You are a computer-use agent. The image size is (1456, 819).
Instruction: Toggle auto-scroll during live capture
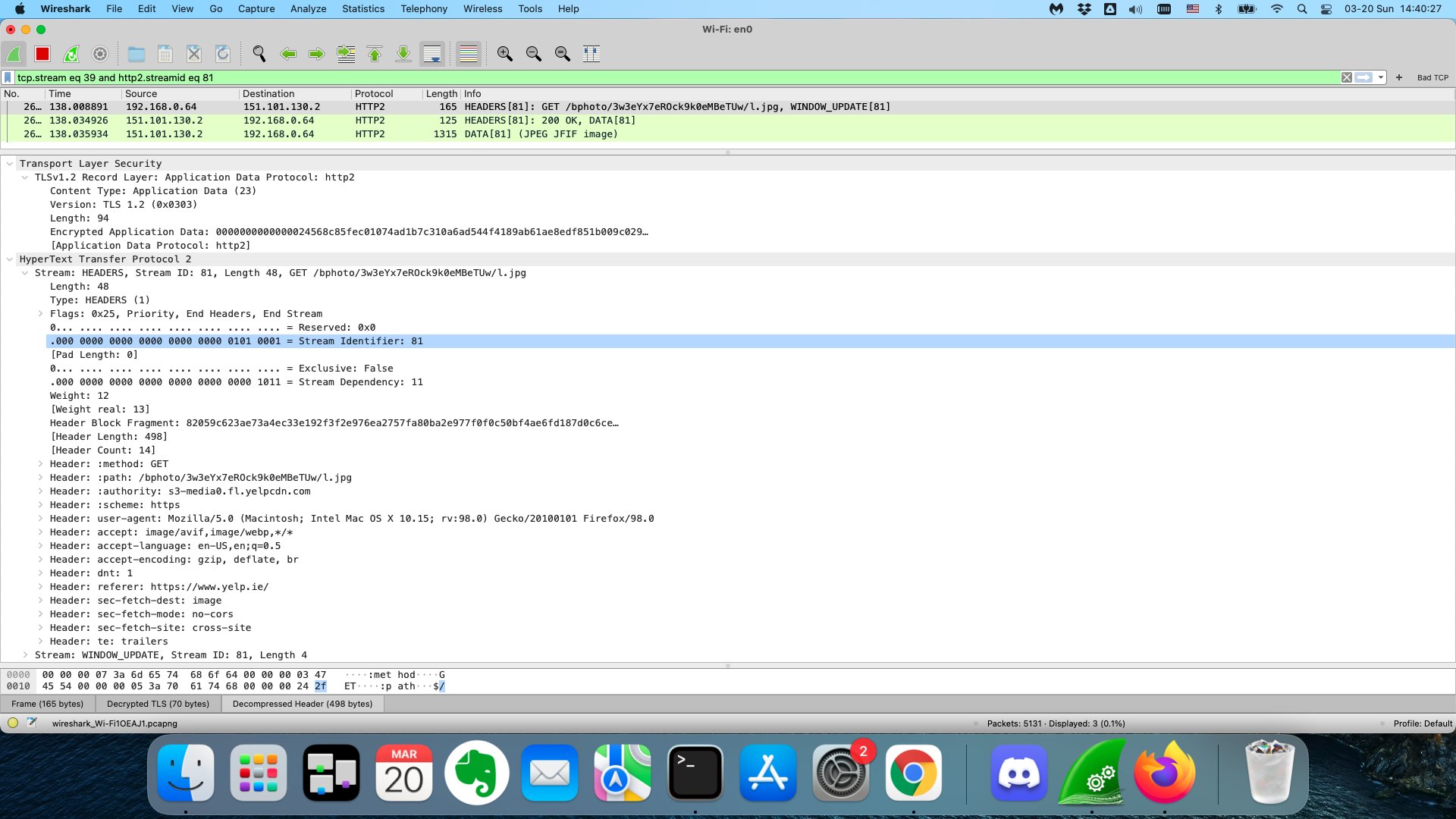(432, 54)
